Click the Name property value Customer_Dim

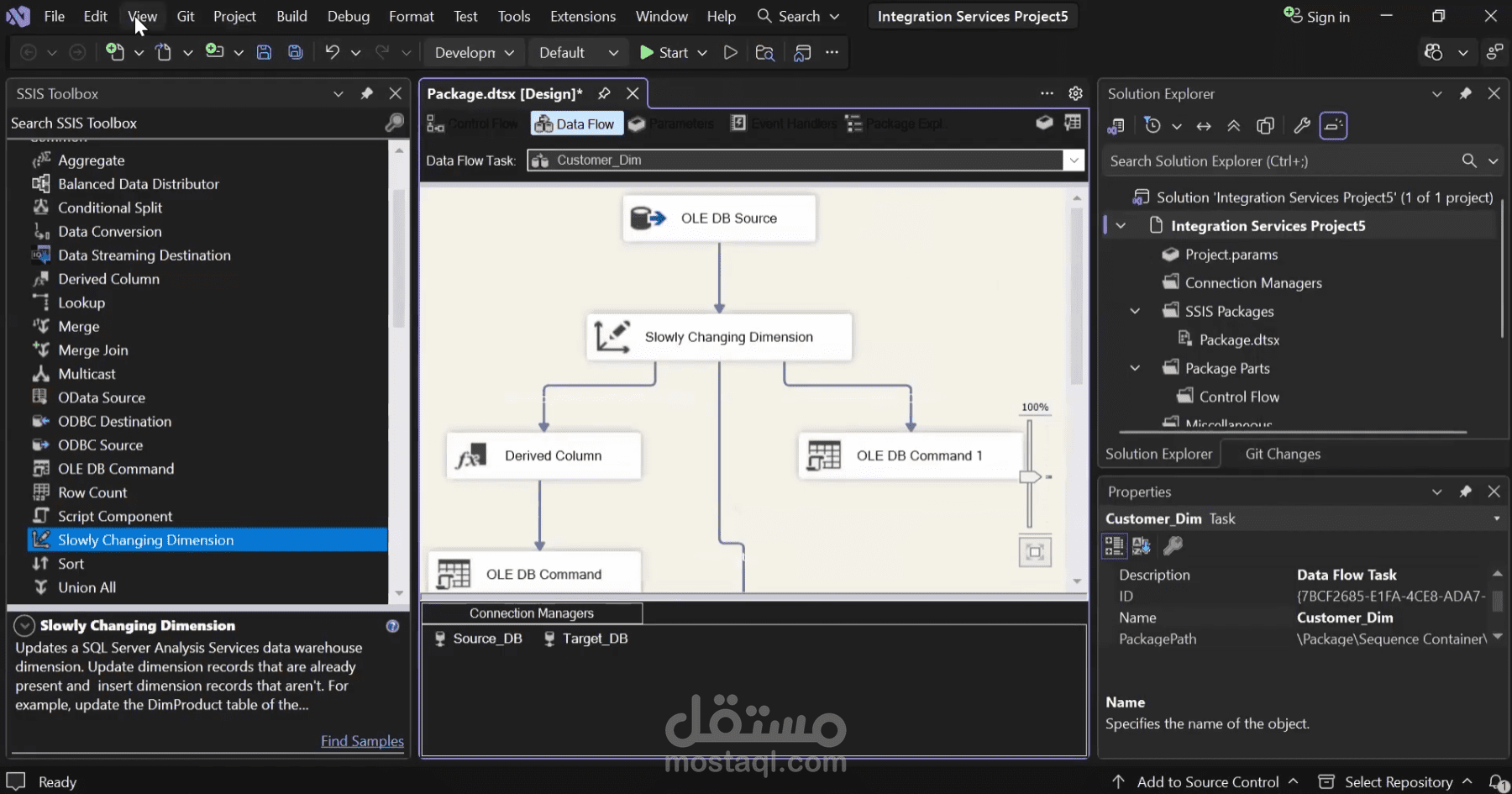[1345, 618]
